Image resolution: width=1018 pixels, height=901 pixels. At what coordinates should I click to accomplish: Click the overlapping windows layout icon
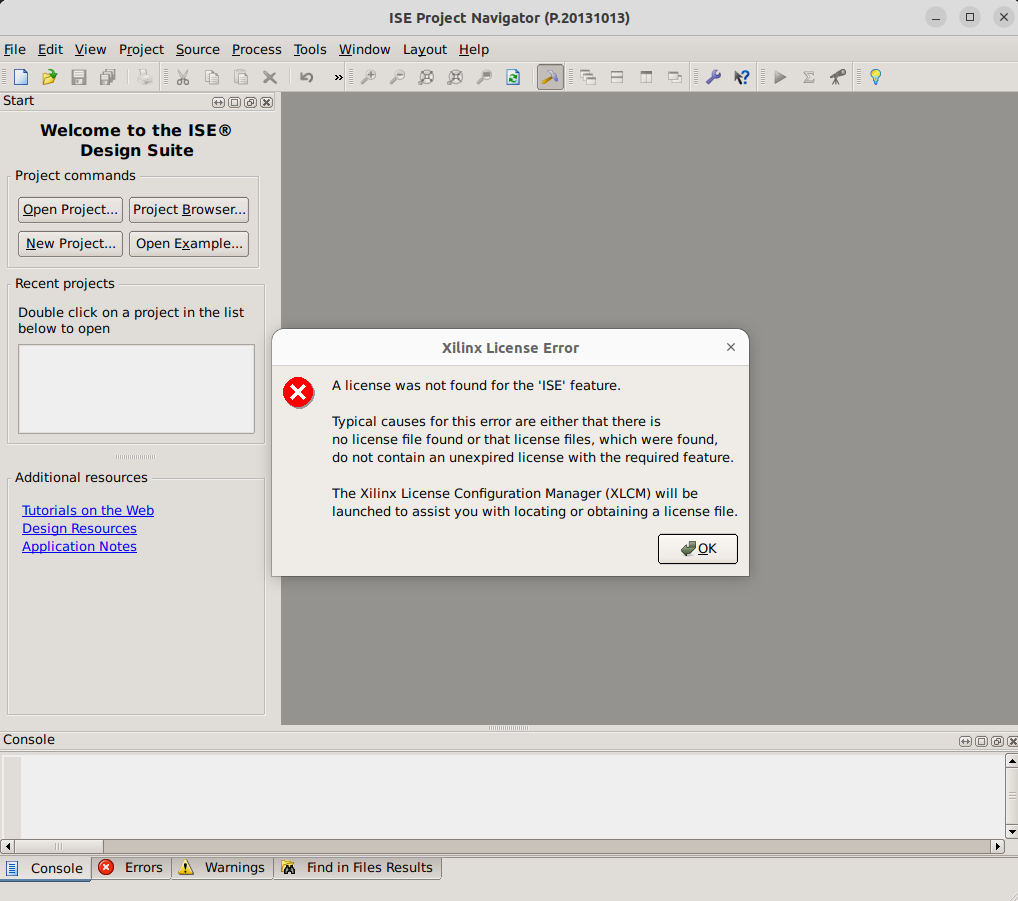(x=675, y=77)
